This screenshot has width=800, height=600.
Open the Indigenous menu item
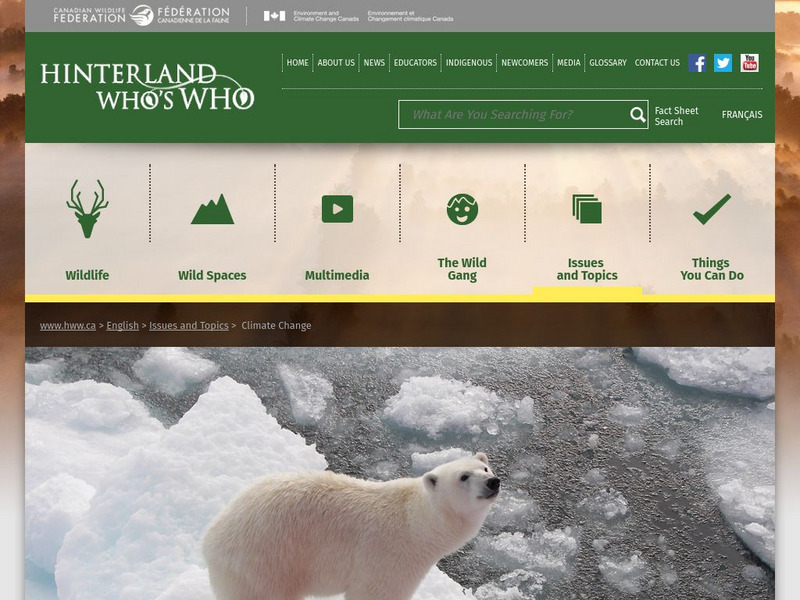pos(469,63)
